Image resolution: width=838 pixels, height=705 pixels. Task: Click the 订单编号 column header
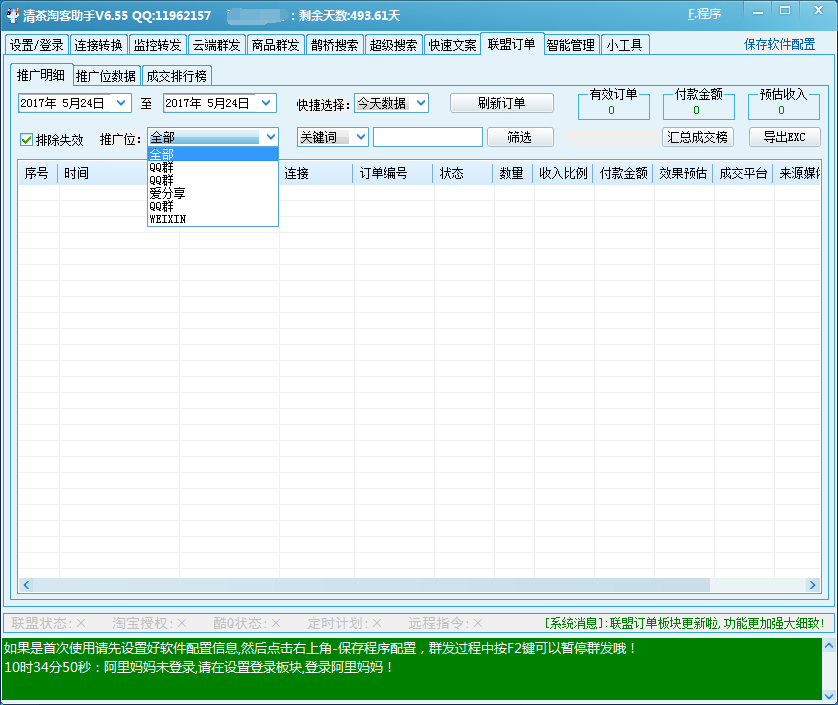392,173
